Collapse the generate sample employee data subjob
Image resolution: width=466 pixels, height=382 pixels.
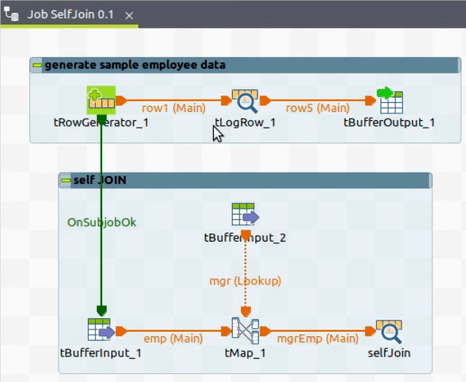37,65
